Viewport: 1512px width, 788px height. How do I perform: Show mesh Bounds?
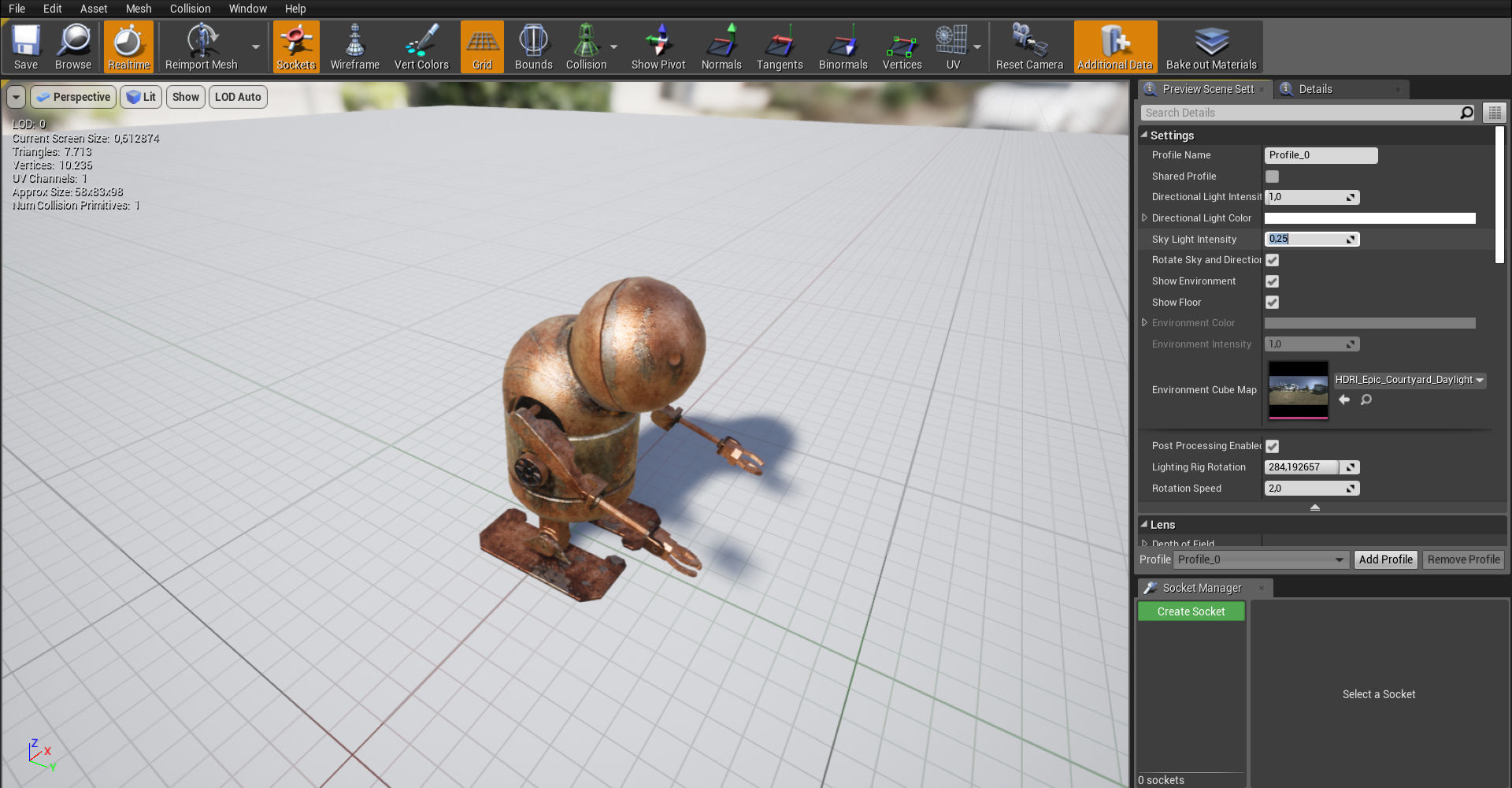(533, 47)
